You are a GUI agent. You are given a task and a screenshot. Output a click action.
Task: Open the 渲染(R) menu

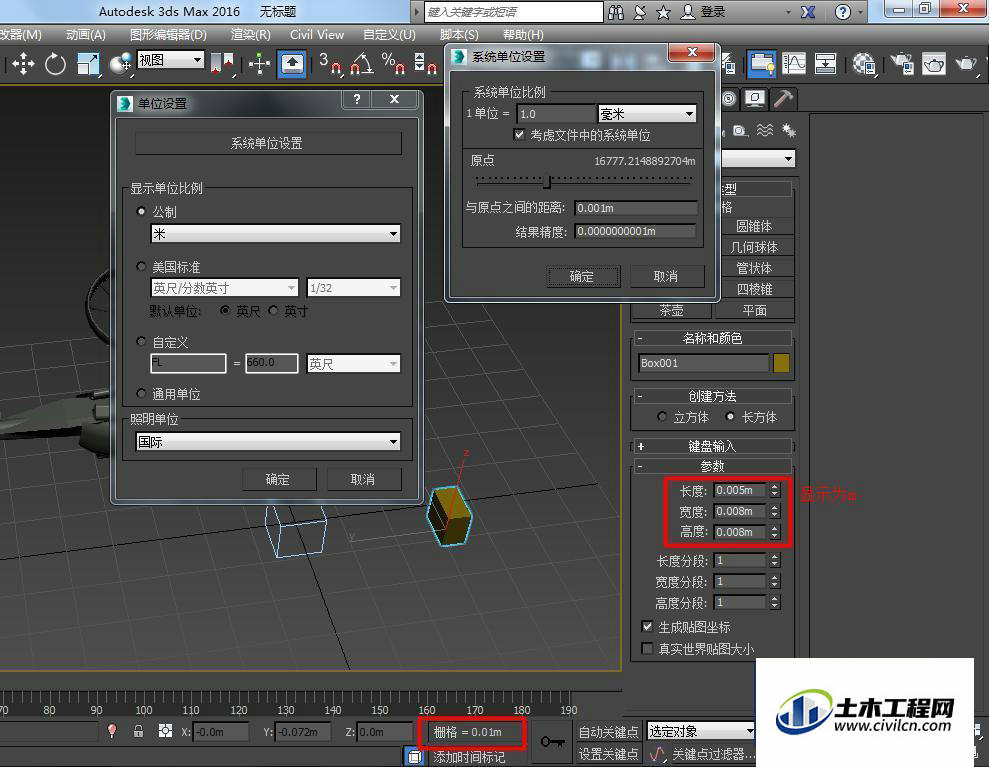pos(250,35)
